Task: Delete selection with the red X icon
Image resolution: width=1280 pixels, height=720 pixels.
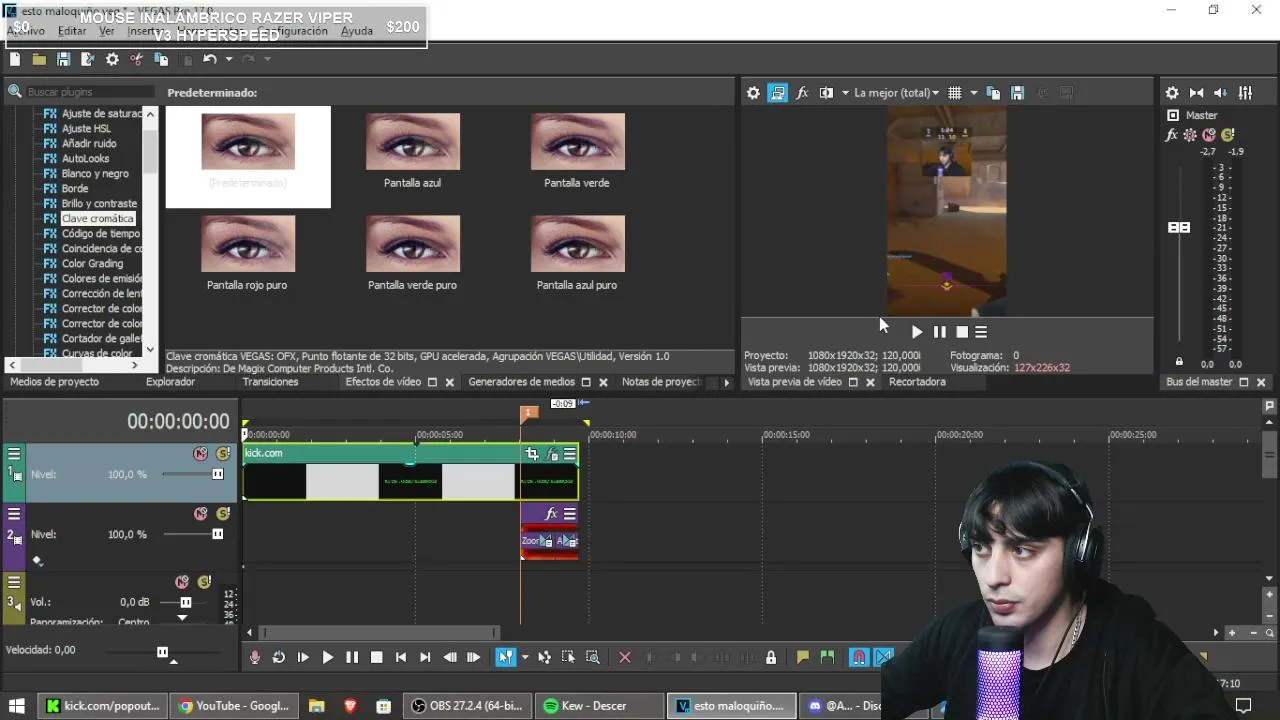Action: pos(625,657)
